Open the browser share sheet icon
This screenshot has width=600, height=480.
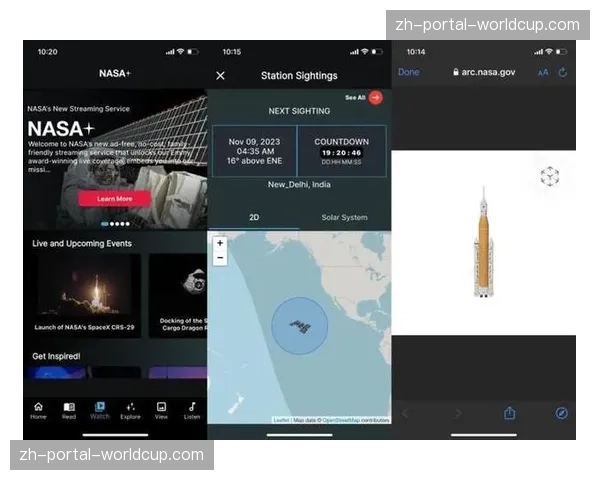[509, 413]
